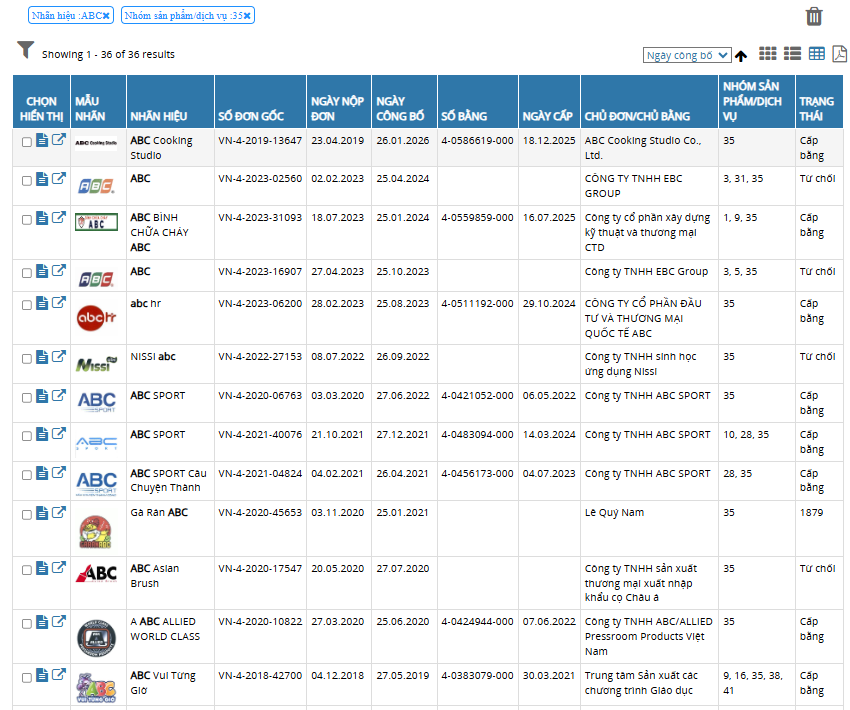Open document icon for VN-4-2020-06763
This screenshot has height=710, width=850.
tap(42, 396)
